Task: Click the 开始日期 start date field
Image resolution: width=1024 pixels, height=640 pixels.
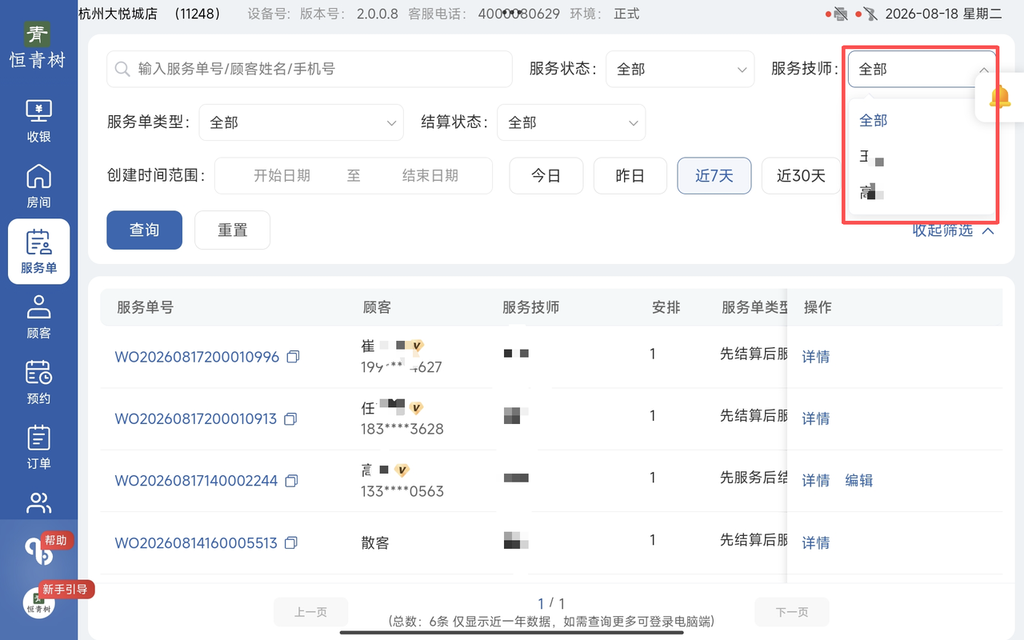Action: (x=282, y=176)
